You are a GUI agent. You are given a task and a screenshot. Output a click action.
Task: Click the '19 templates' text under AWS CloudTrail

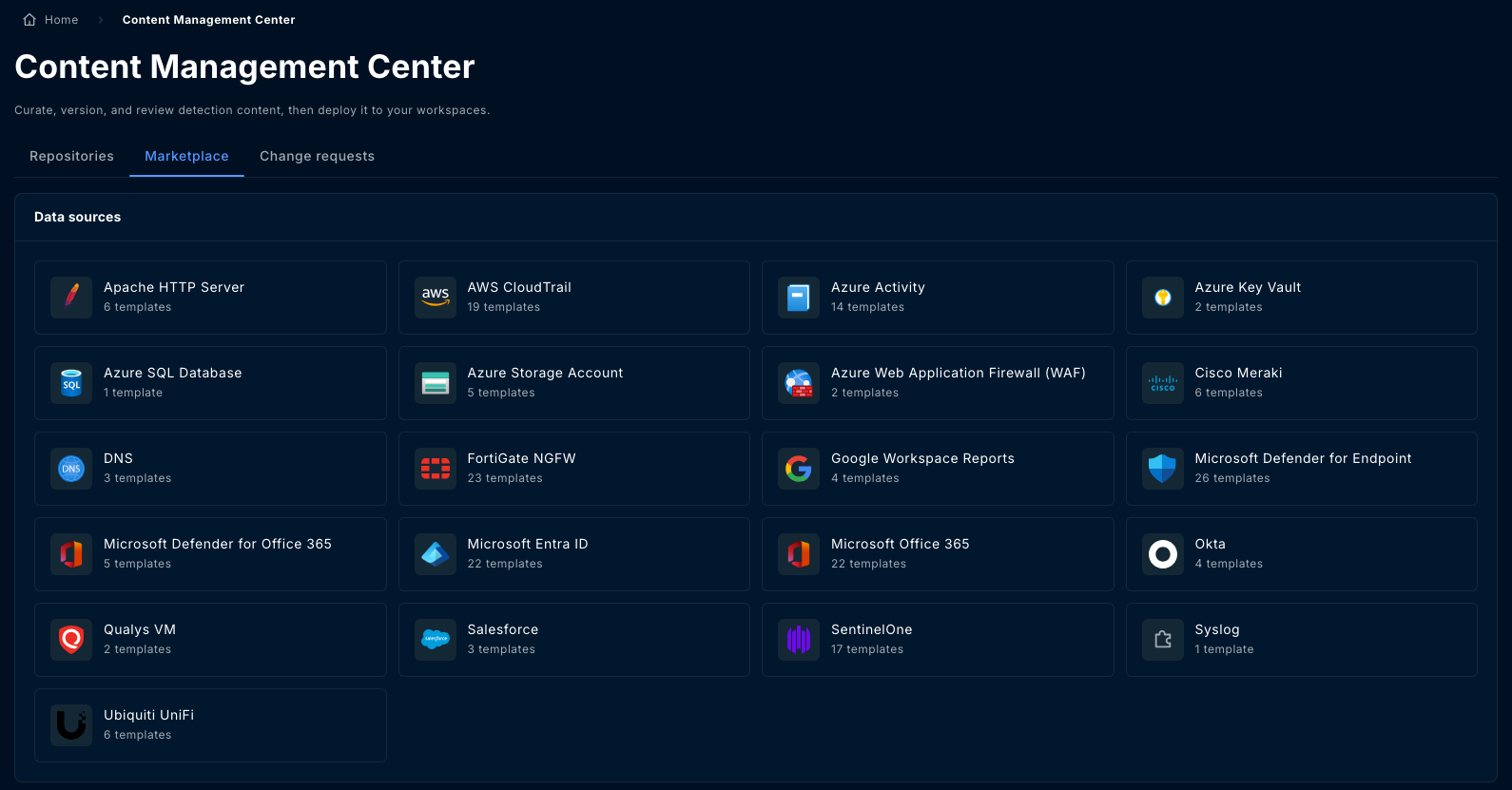tap(504, 307)
